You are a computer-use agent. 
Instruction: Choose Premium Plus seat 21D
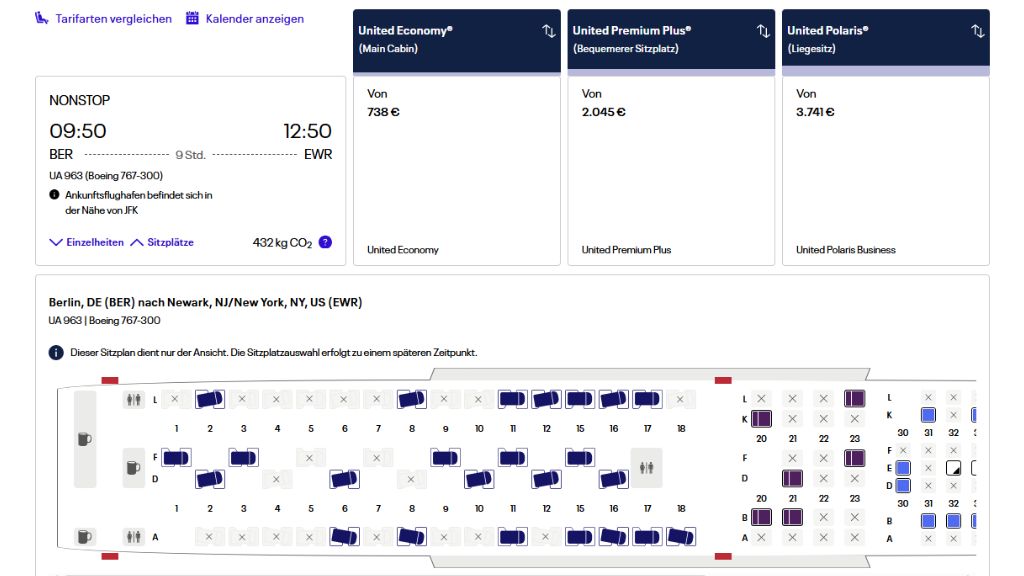point(792,478)
